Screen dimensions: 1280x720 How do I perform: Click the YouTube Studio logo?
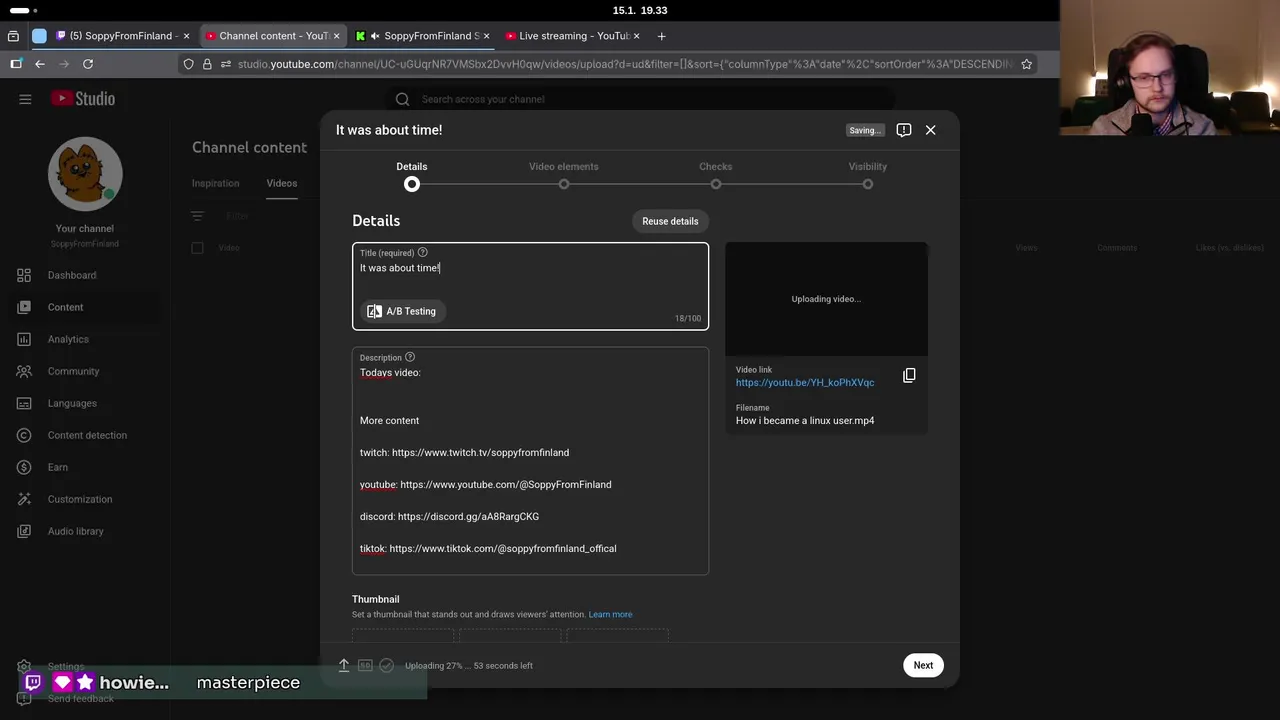[x=84, y=99]
